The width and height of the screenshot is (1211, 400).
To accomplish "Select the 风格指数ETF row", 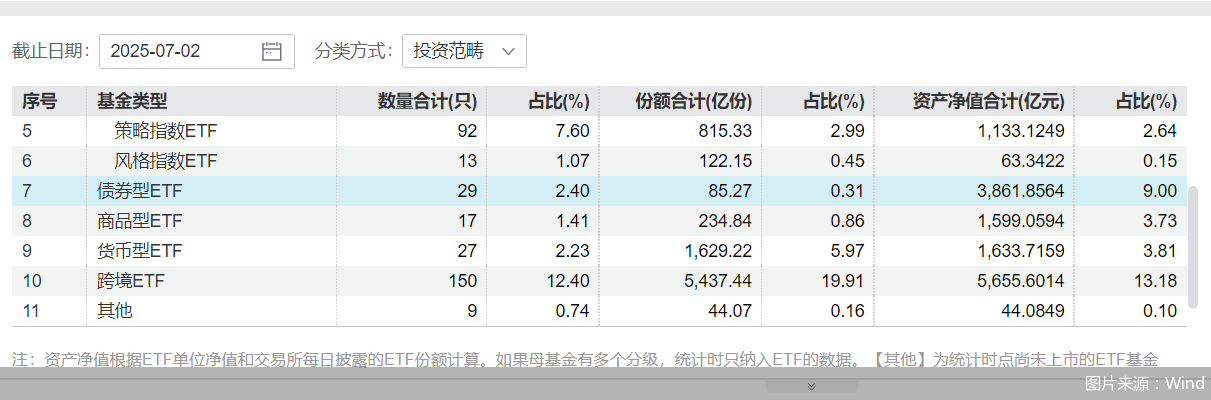I will tap(165, 161).
